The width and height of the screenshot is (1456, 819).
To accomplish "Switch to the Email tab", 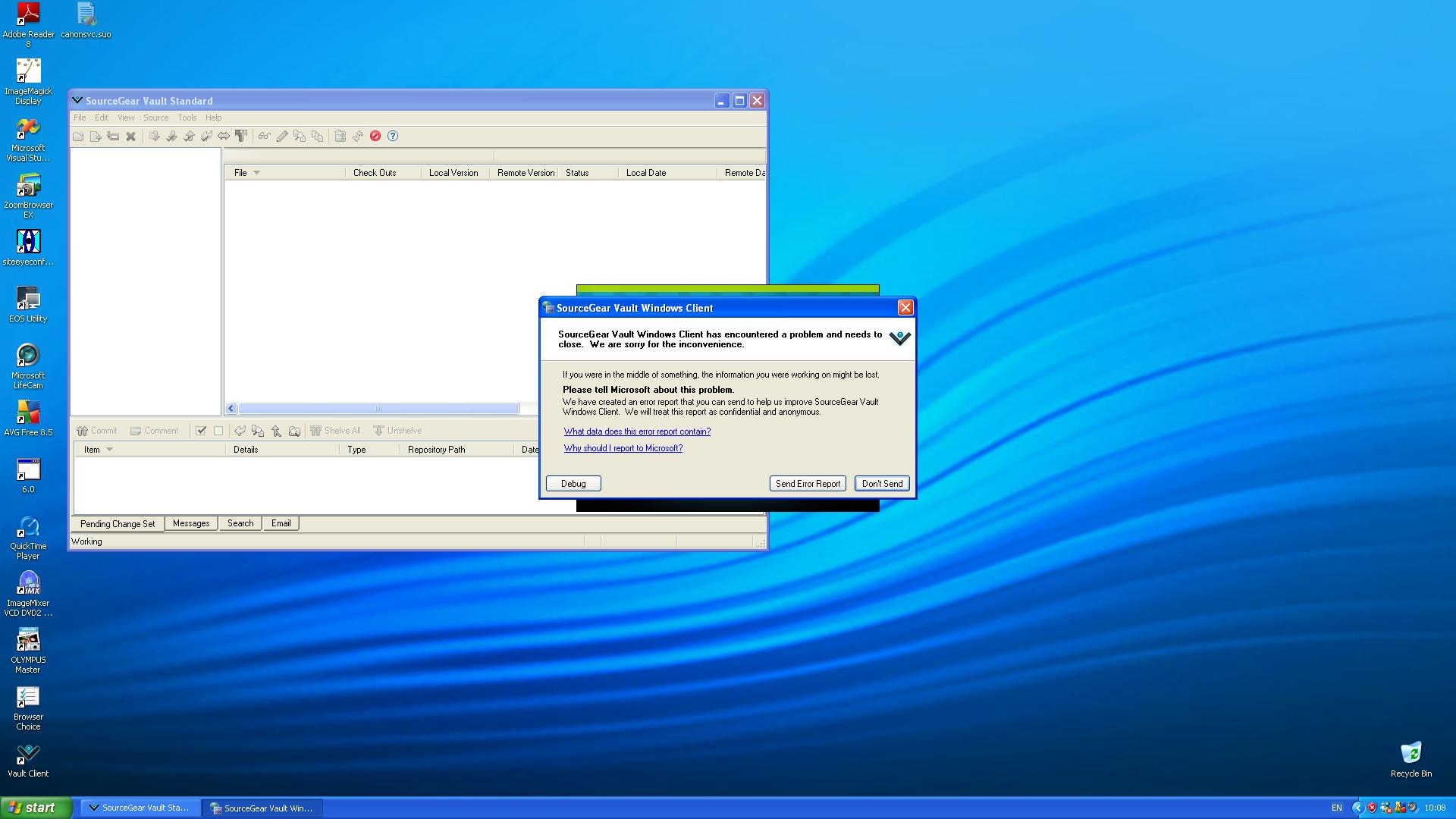I will [281, 523].
